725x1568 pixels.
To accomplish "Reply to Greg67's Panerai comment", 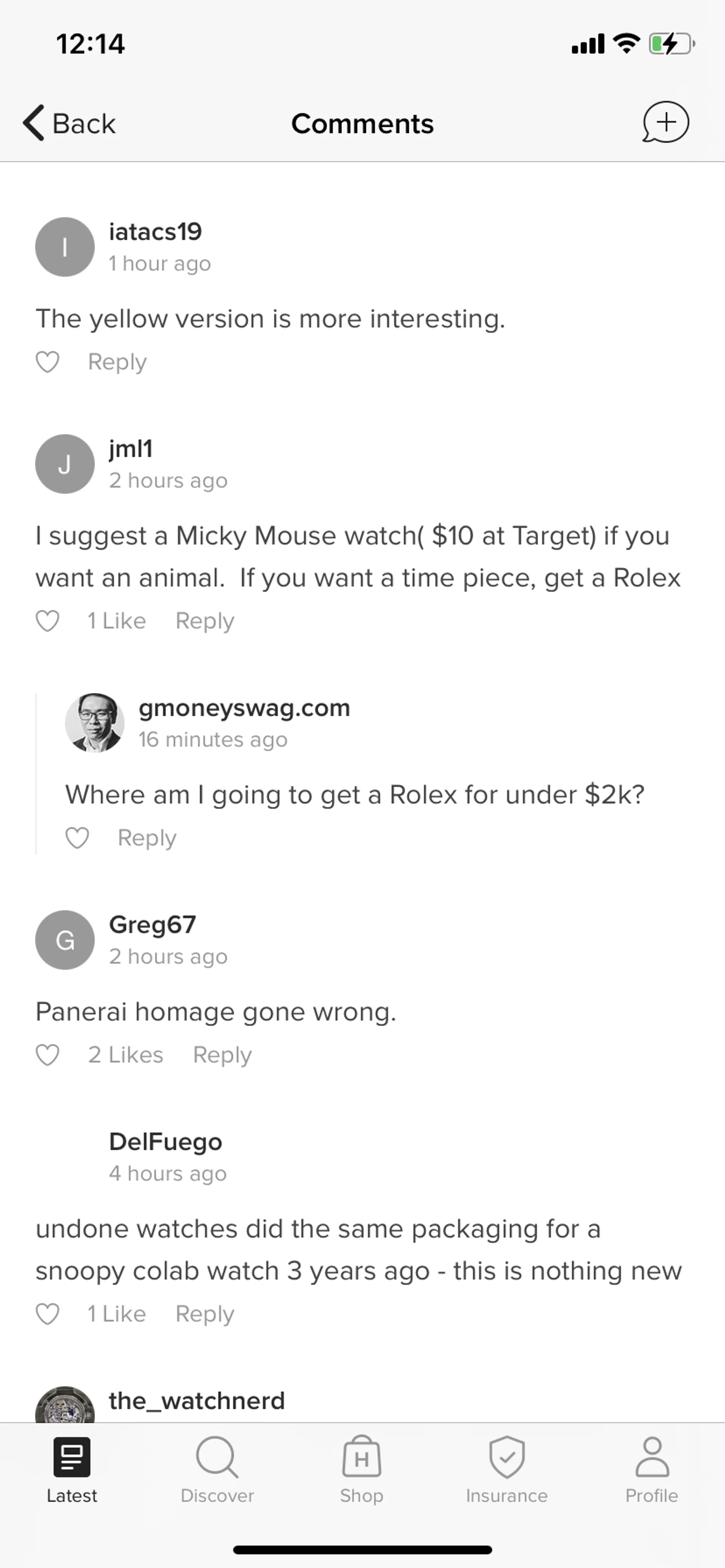I will click(222, 1055).
